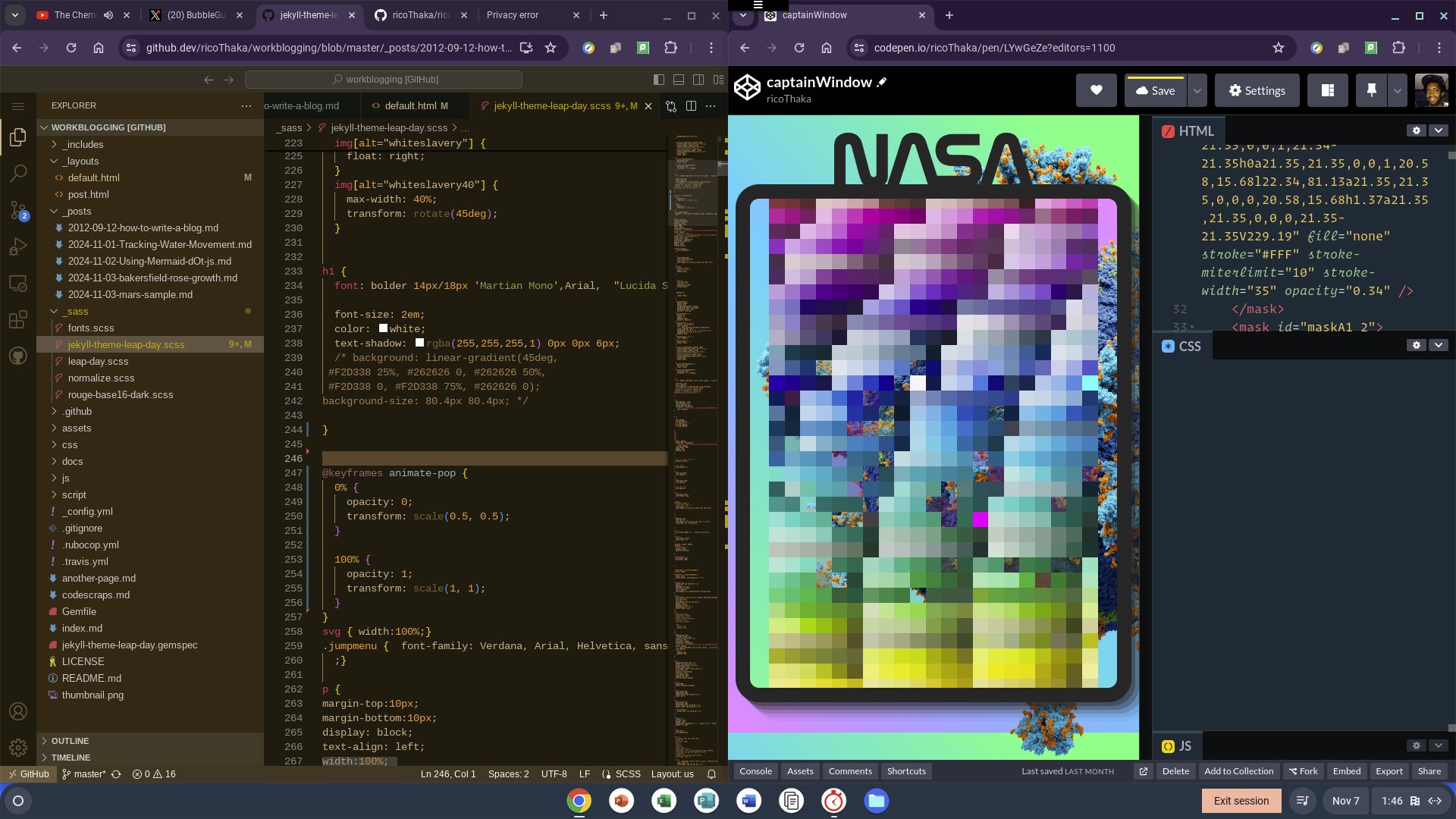Click Fork in CodePen footer

pyautogui.click(x=1303, y=771)
